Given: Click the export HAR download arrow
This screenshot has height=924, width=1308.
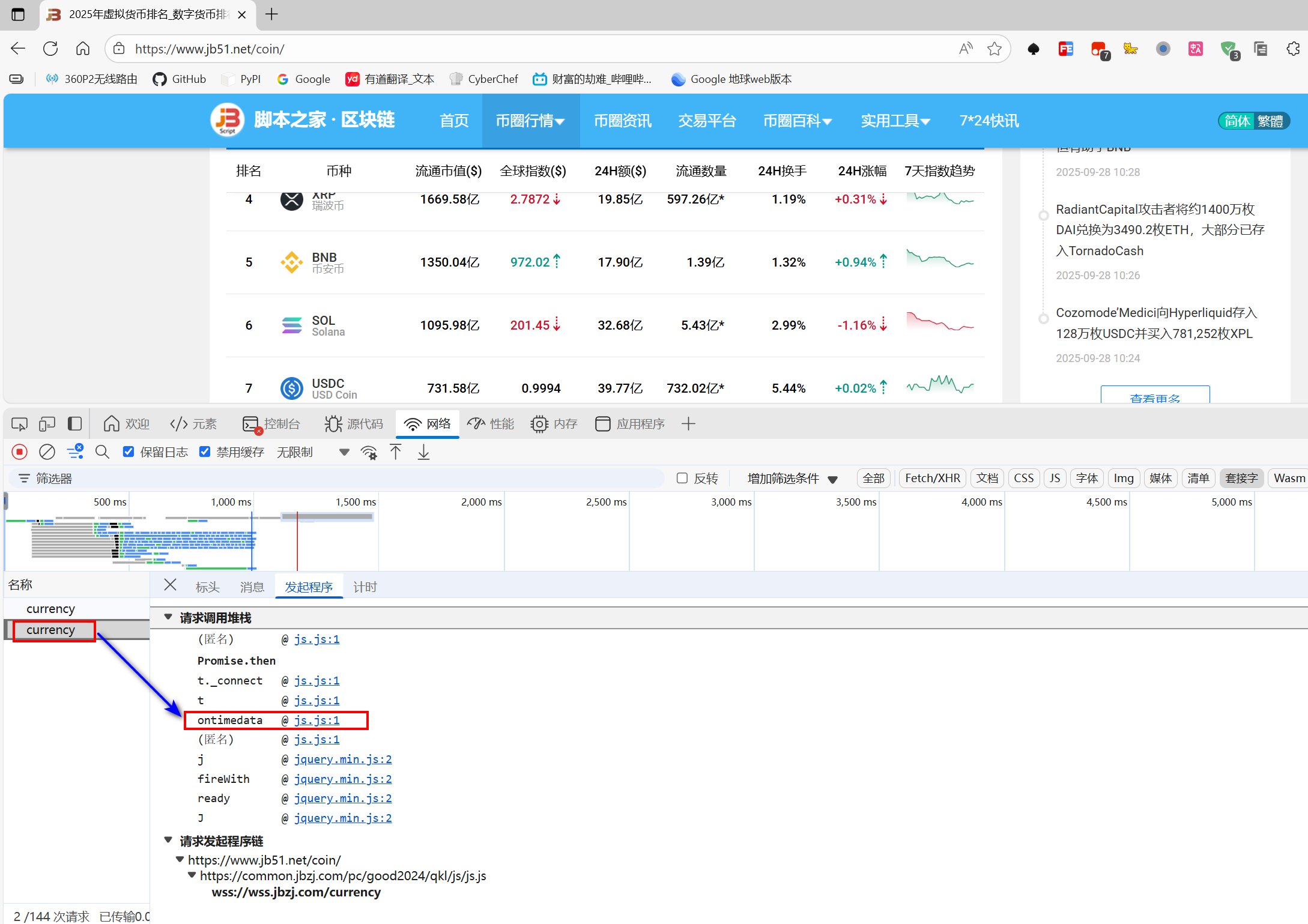Looking at the screenshot, I should 423,452.
